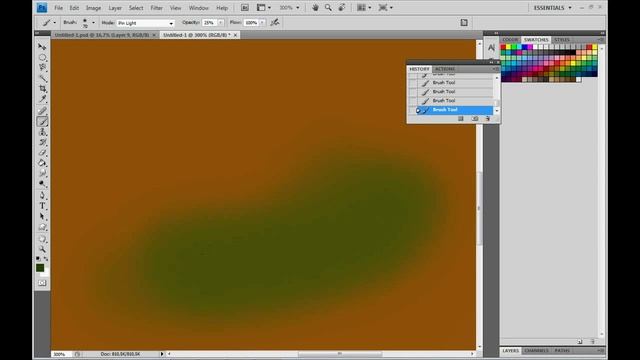Switch to the PATHS tab
Image resolution: width=640 pixels, height=360 pixels.
tap(562, 351)
